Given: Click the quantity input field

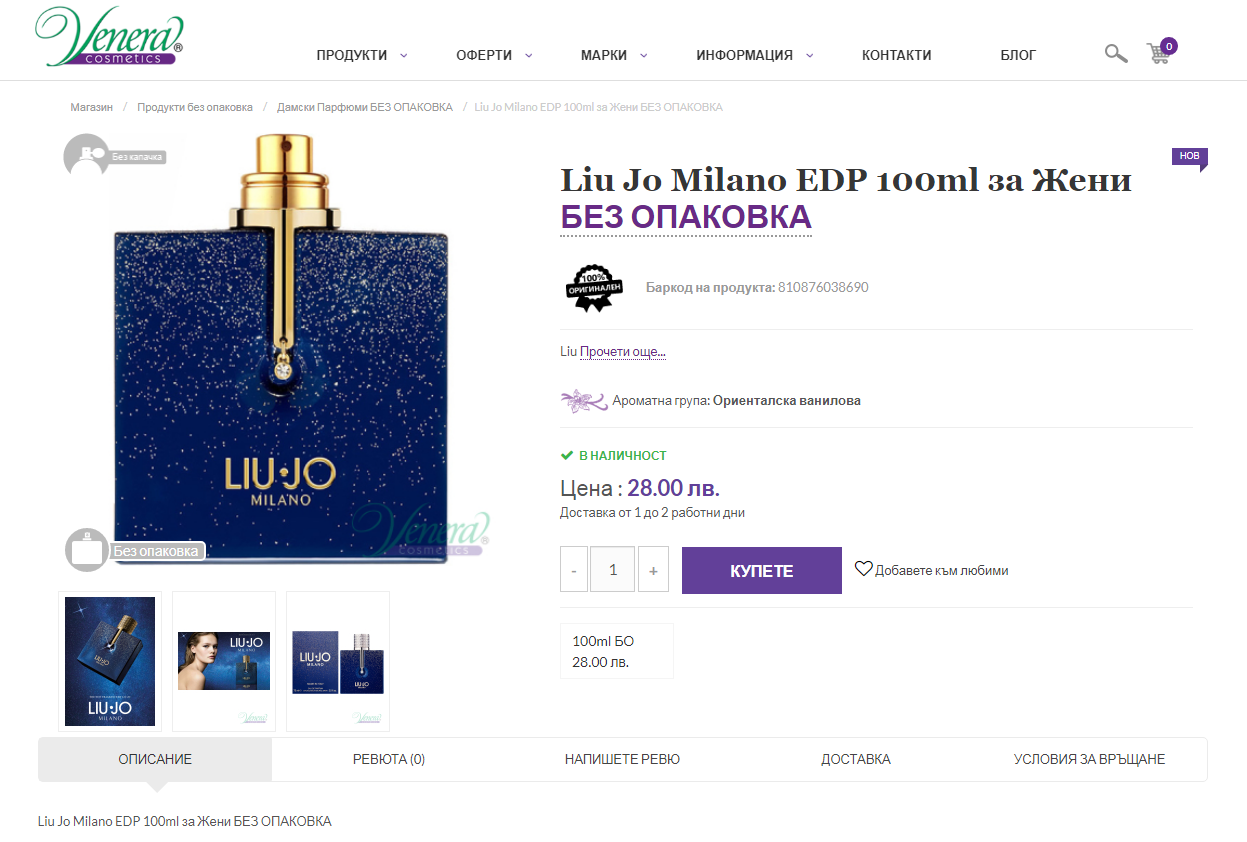Looking at the screenshot, I should (613, 570).
